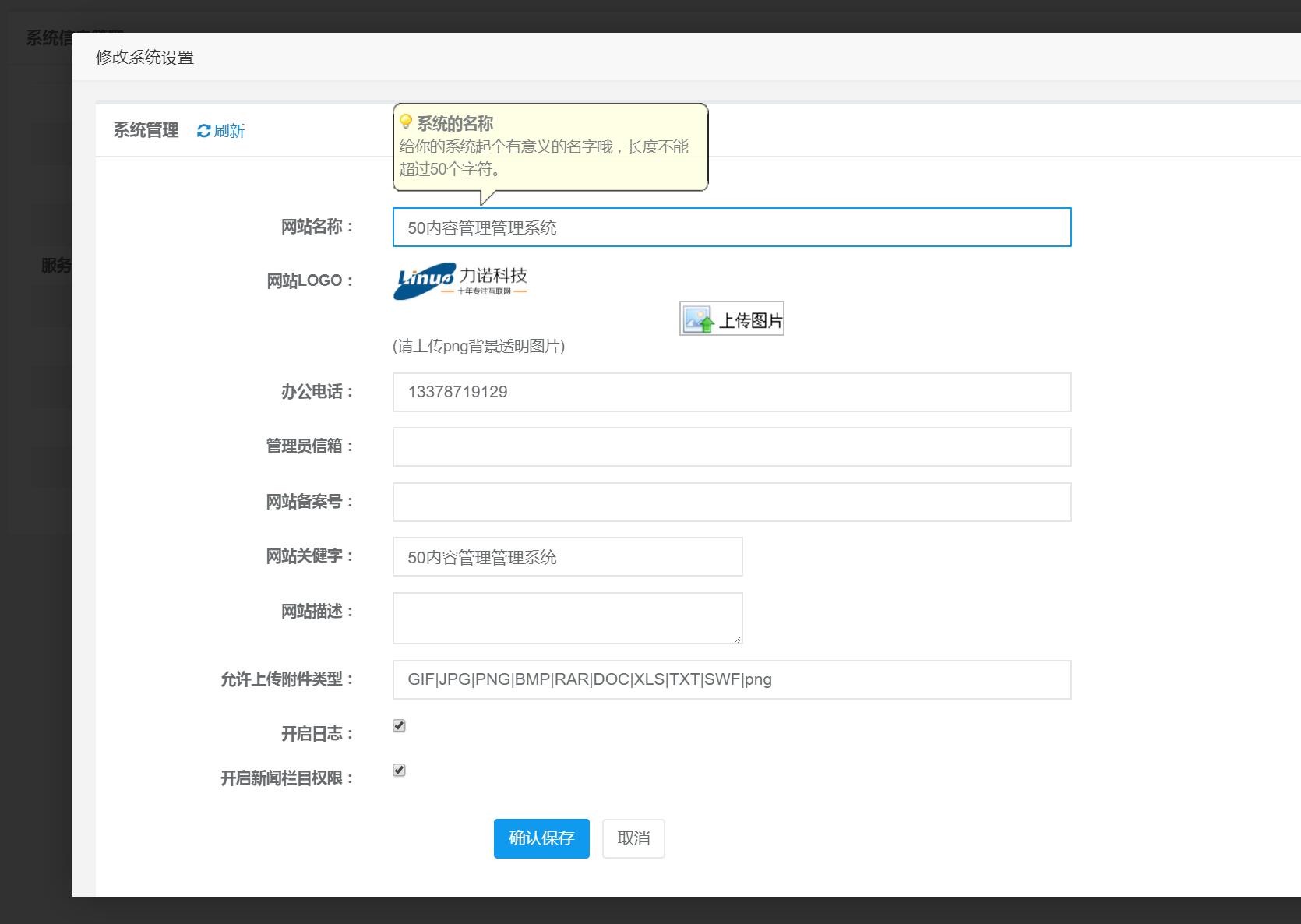The width and height of the screenshot is (1301, 924).
Task: Click the 刷新 refresh link
Action: point(221,131)
